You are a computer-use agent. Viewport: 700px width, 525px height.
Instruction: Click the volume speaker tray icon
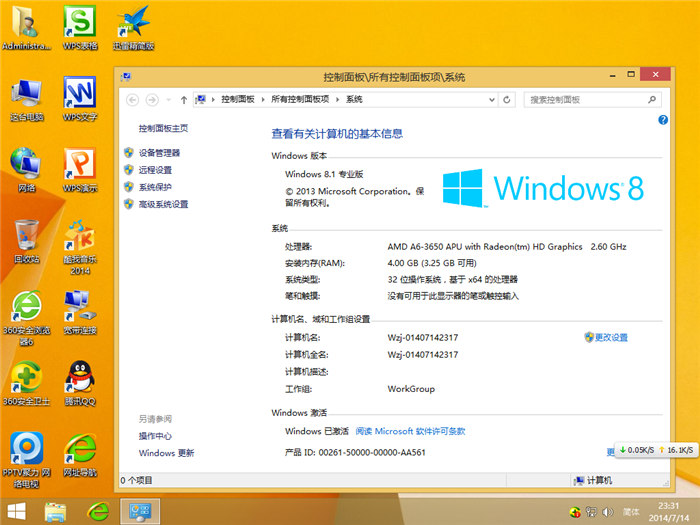tap(608, 512)
